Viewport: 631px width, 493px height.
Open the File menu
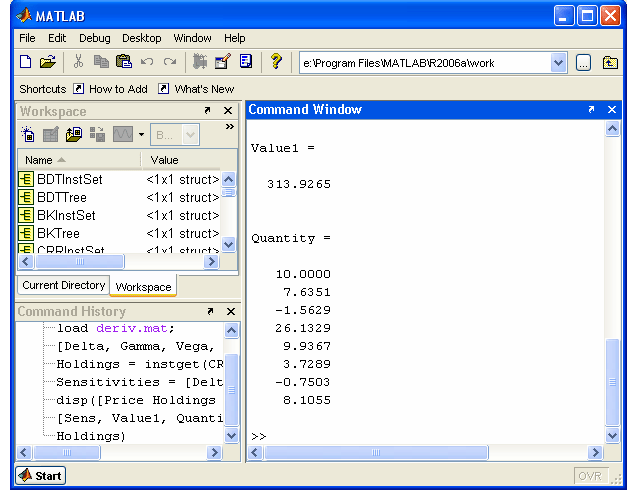(x=27, y=38)
